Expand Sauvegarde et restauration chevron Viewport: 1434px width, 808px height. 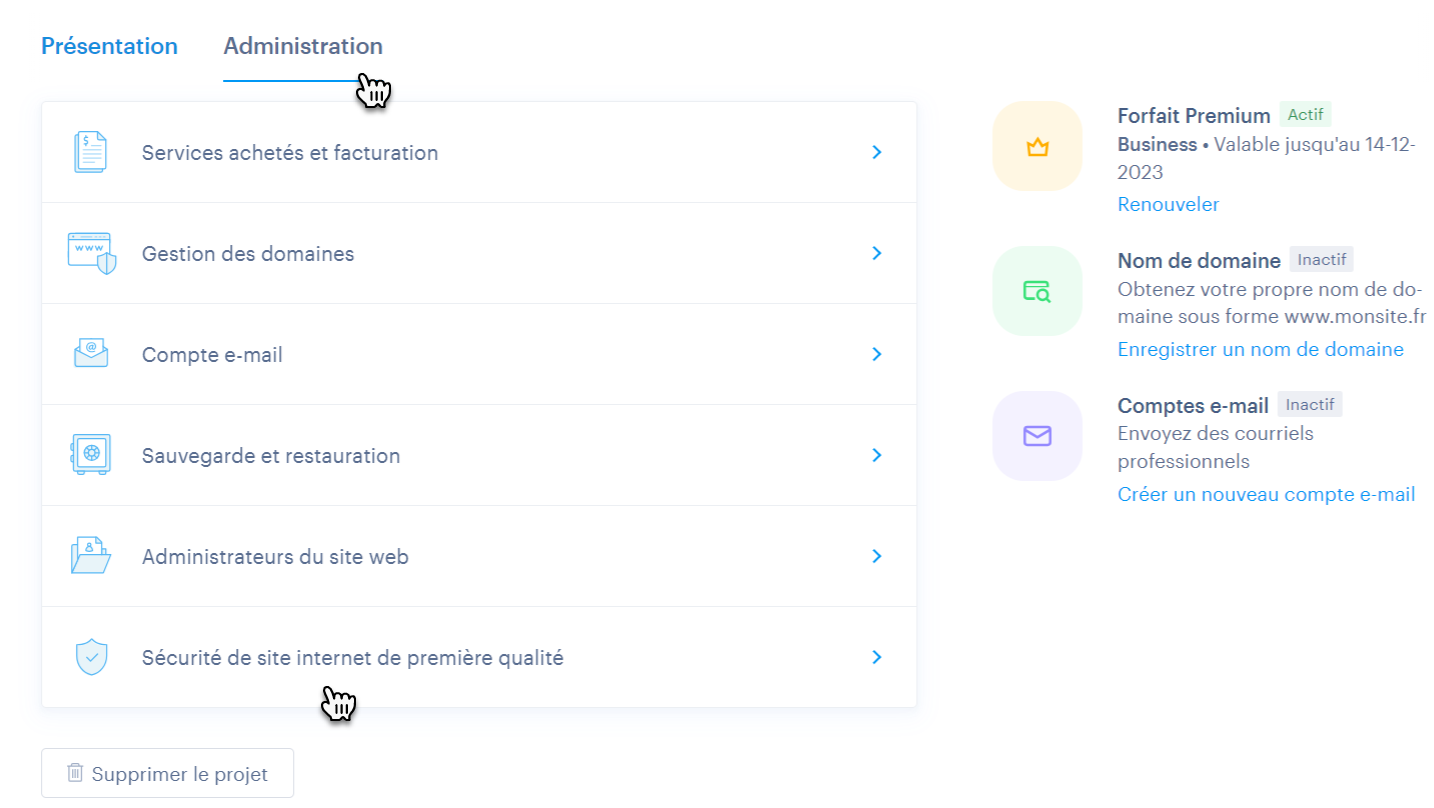point(877,455)
